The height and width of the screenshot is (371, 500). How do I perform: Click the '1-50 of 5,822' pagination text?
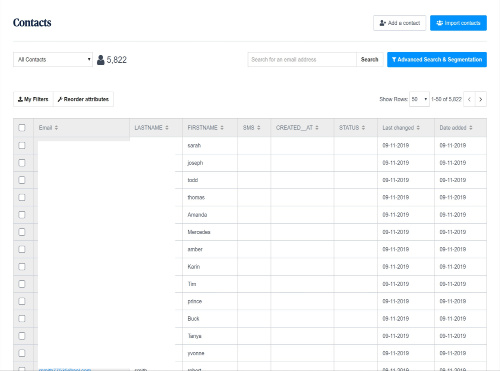(x=446, y=99)
